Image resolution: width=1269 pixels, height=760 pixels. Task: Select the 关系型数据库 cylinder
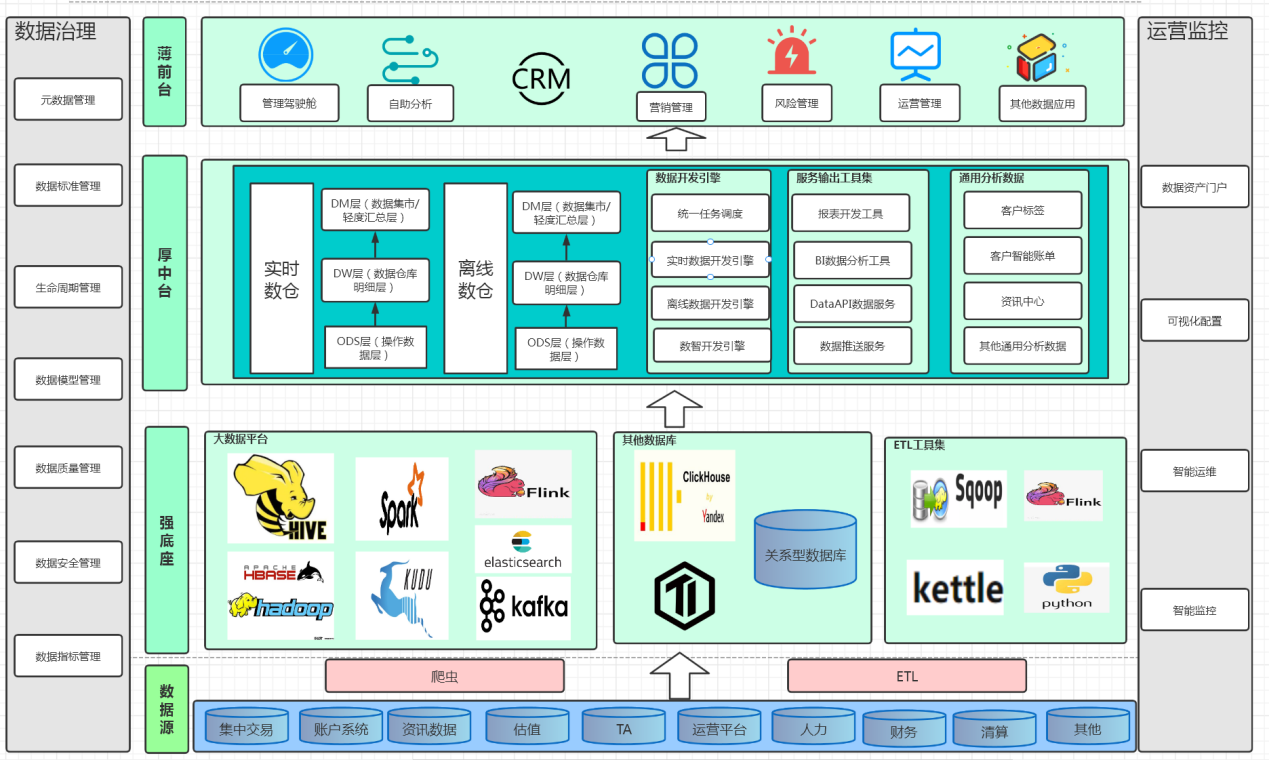(x=805, y=549)
